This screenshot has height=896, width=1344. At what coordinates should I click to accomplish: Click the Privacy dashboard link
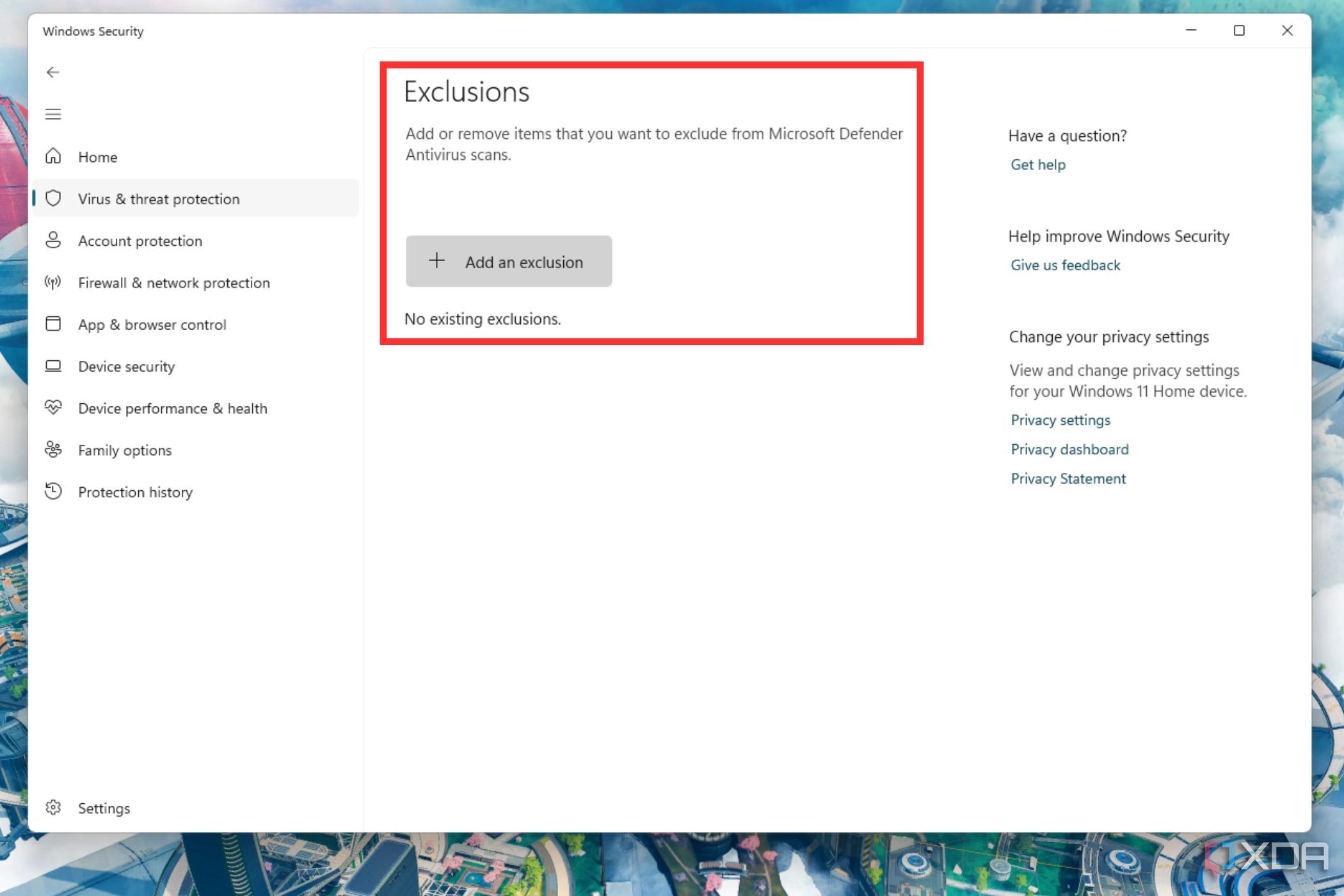pos(1069,449)
